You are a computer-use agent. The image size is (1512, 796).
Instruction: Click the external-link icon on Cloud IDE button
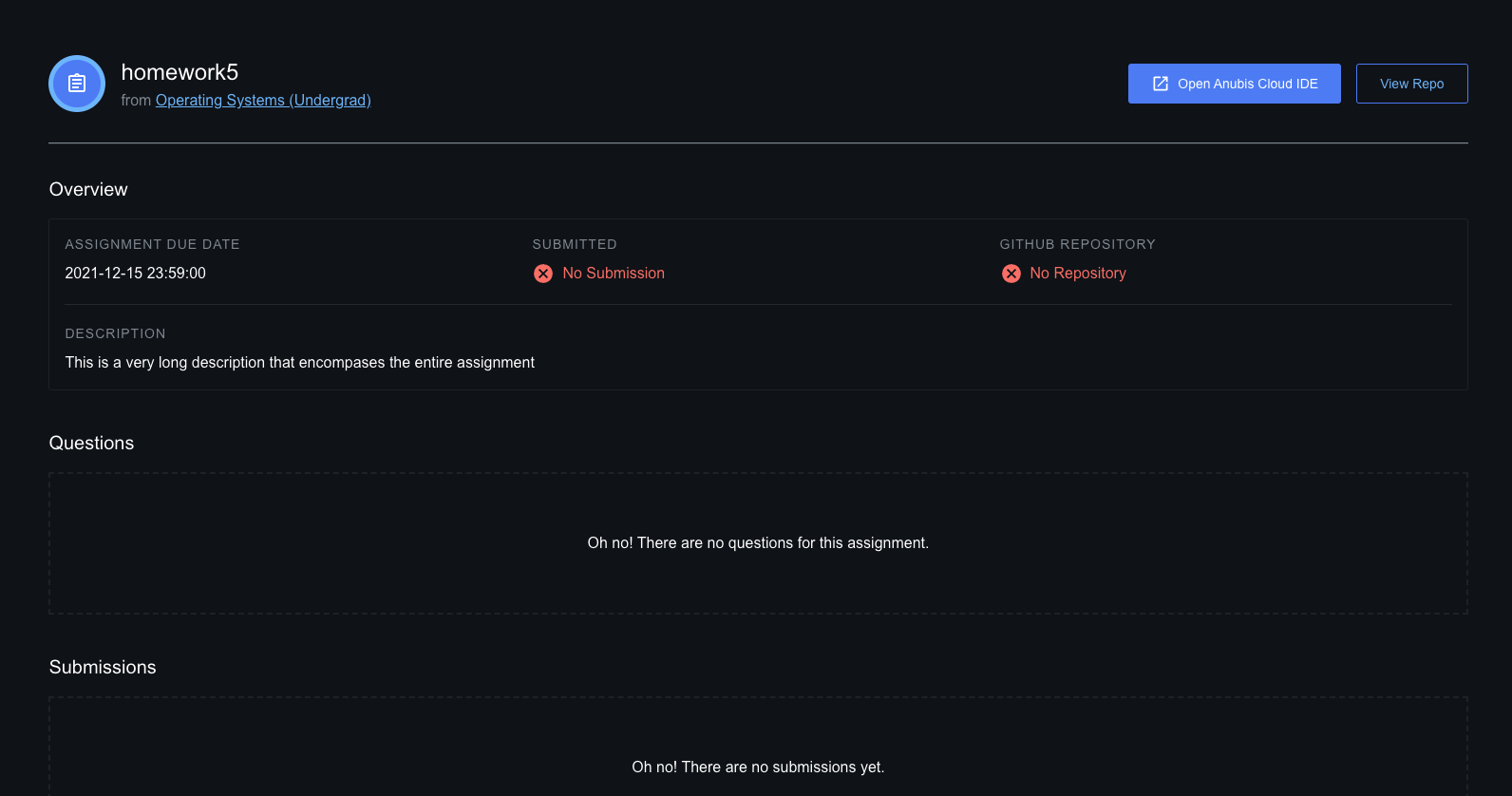click(x=1161, y=83)
